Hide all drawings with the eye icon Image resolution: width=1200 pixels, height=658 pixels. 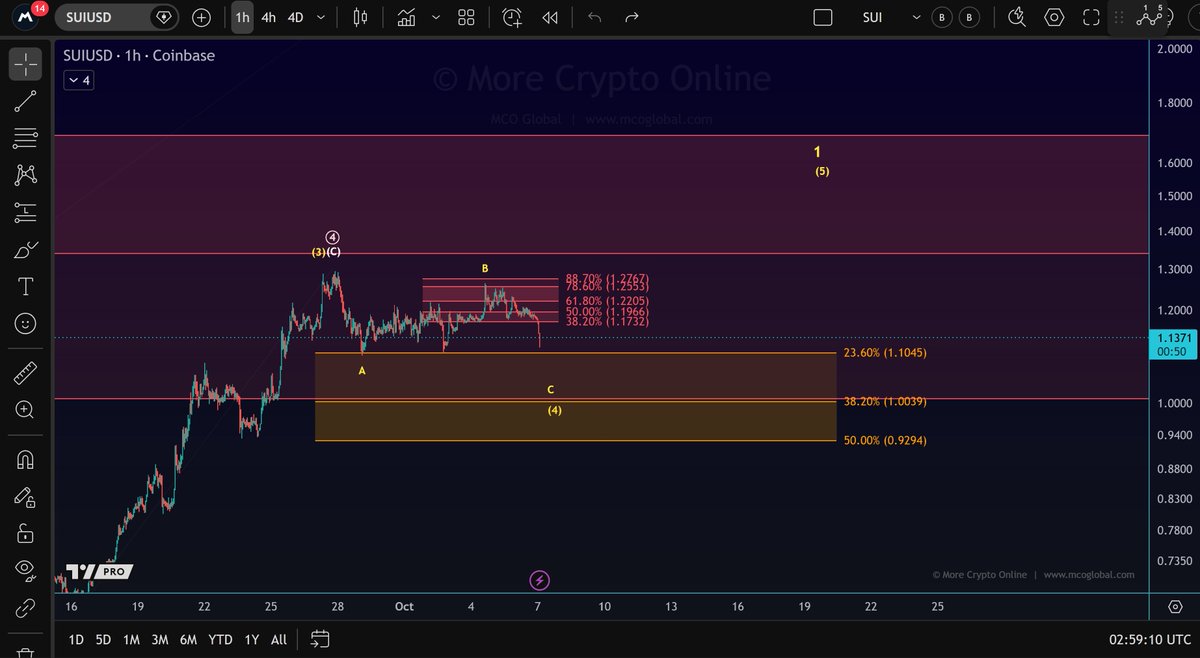point(26,569)
